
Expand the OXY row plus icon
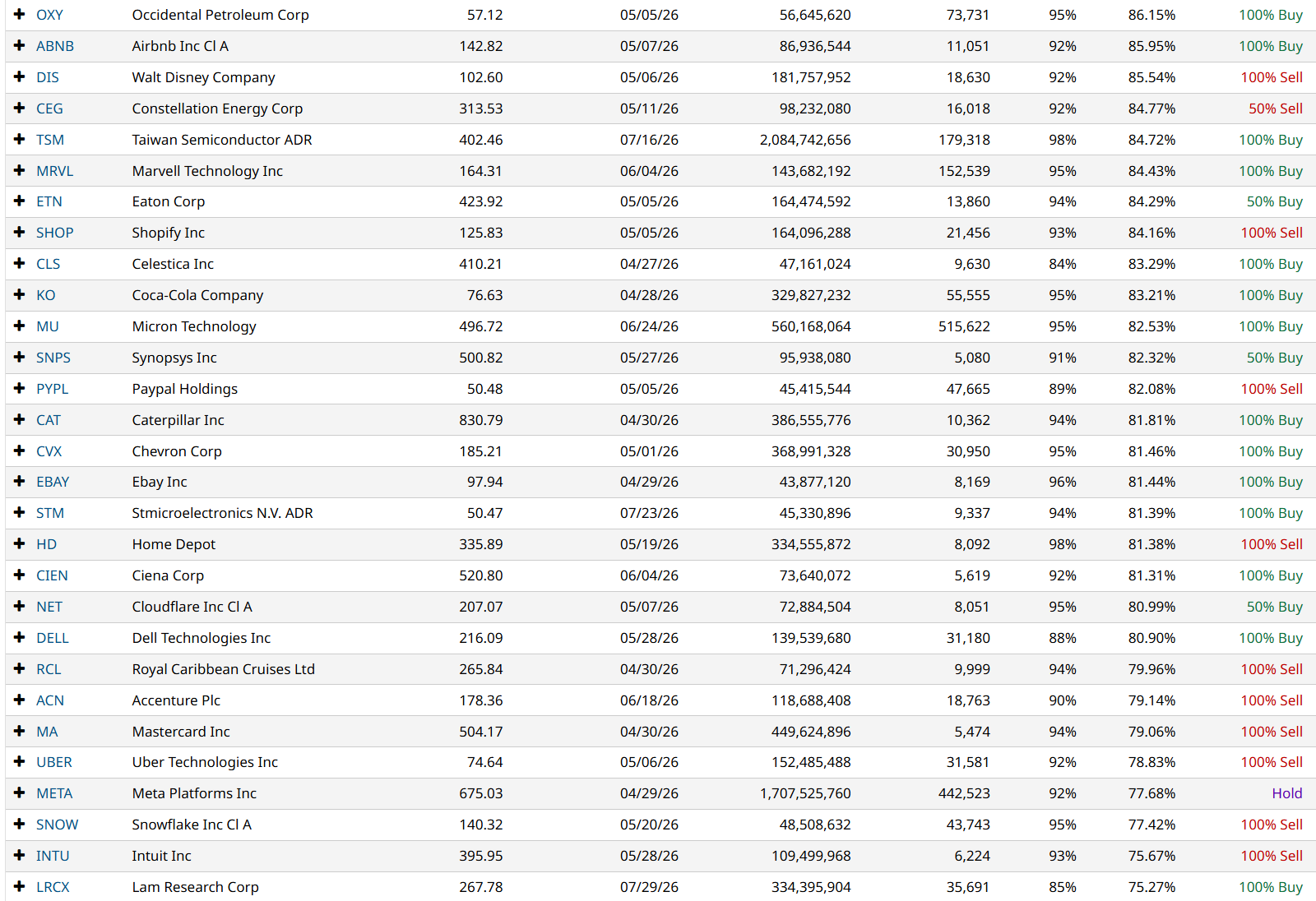pyautogui.click(x=20, y=15)
